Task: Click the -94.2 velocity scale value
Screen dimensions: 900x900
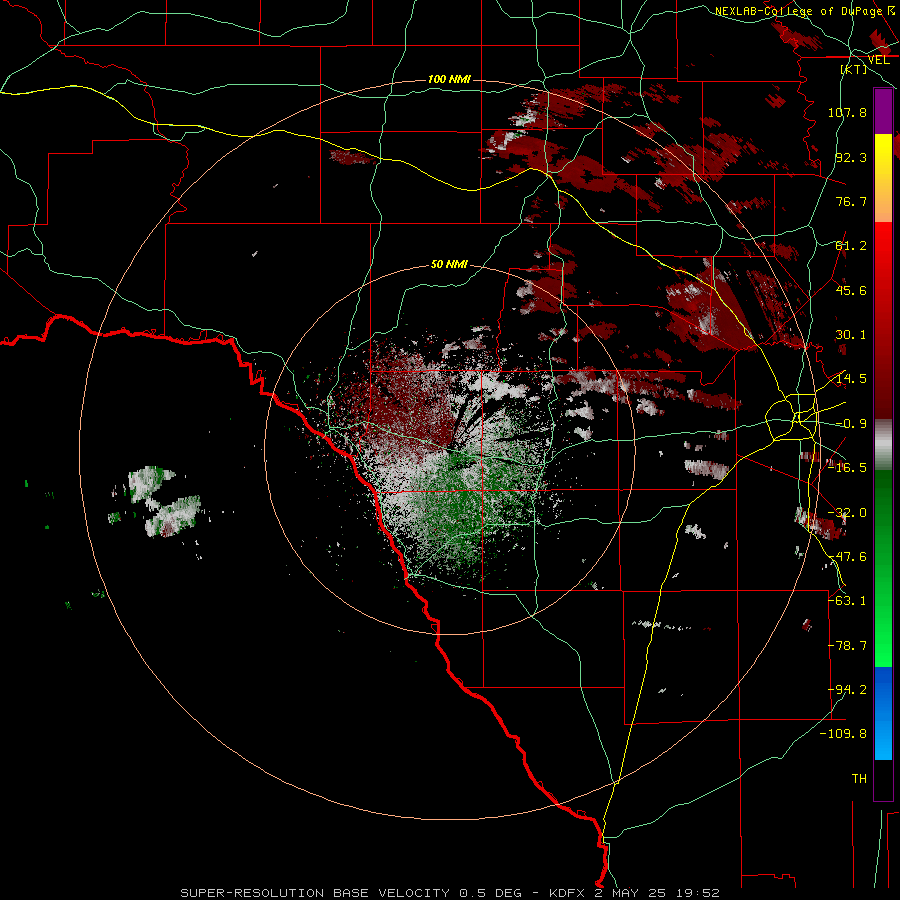Action: point(847,690)
